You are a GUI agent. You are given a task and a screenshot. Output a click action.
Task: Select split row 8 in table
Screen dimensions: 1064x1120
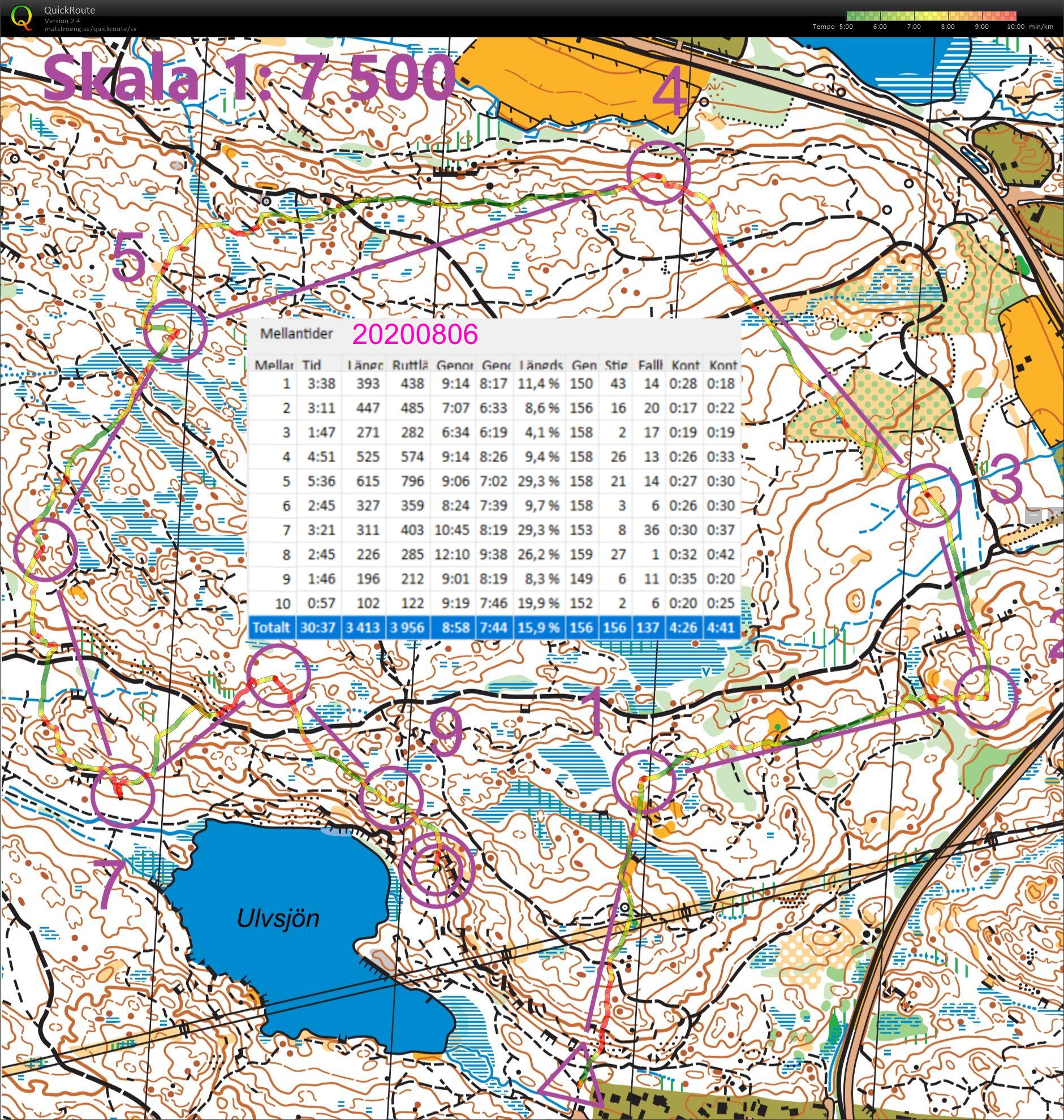coord(494,554)
